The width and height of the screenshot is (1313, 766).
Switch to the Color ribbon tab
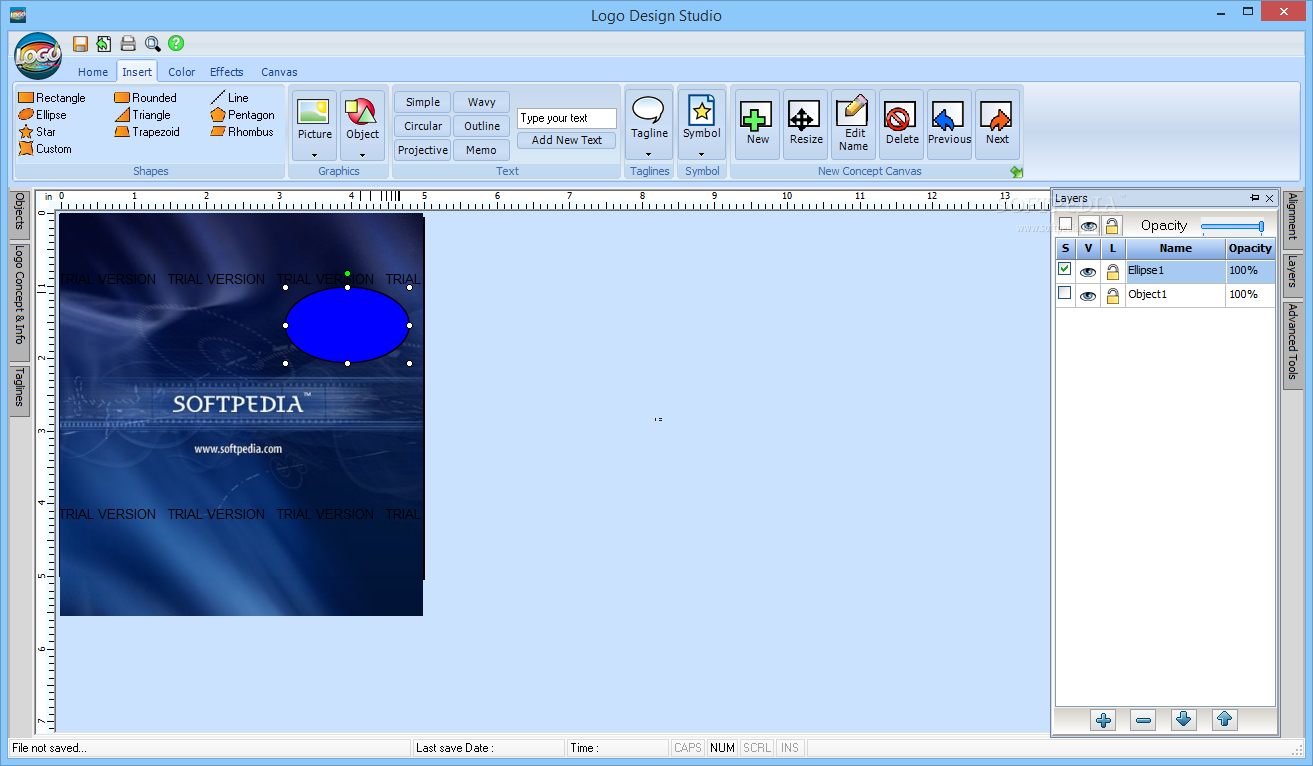tap(182, 72)
